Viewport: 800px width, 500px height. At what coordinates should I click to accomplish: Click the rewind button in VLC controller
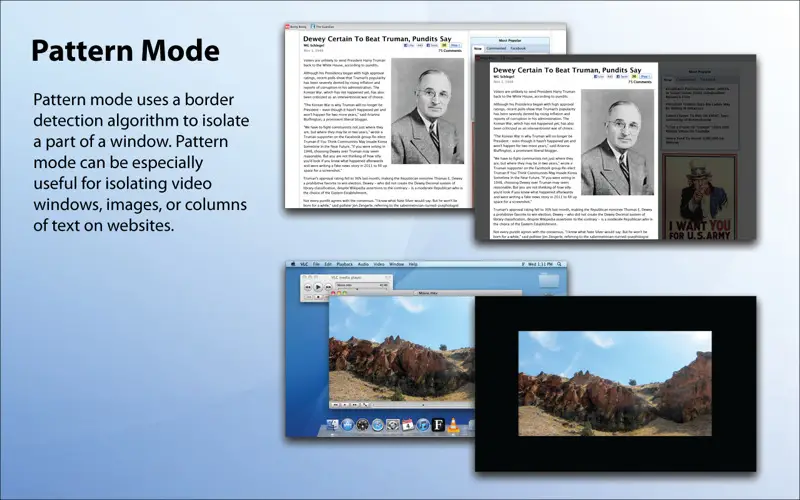click(308, 287)
